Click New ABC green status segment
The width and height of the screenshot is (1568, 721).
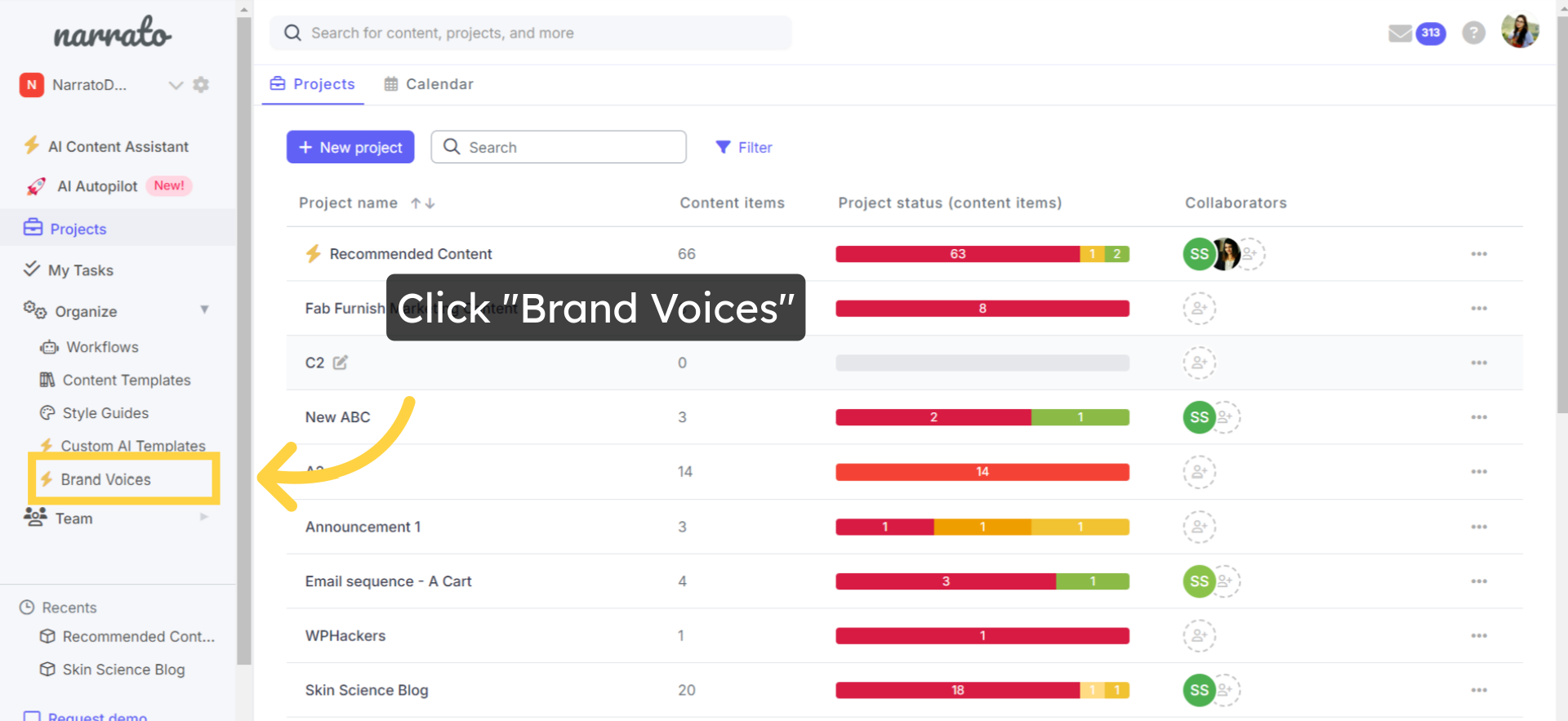point(1080,417)
